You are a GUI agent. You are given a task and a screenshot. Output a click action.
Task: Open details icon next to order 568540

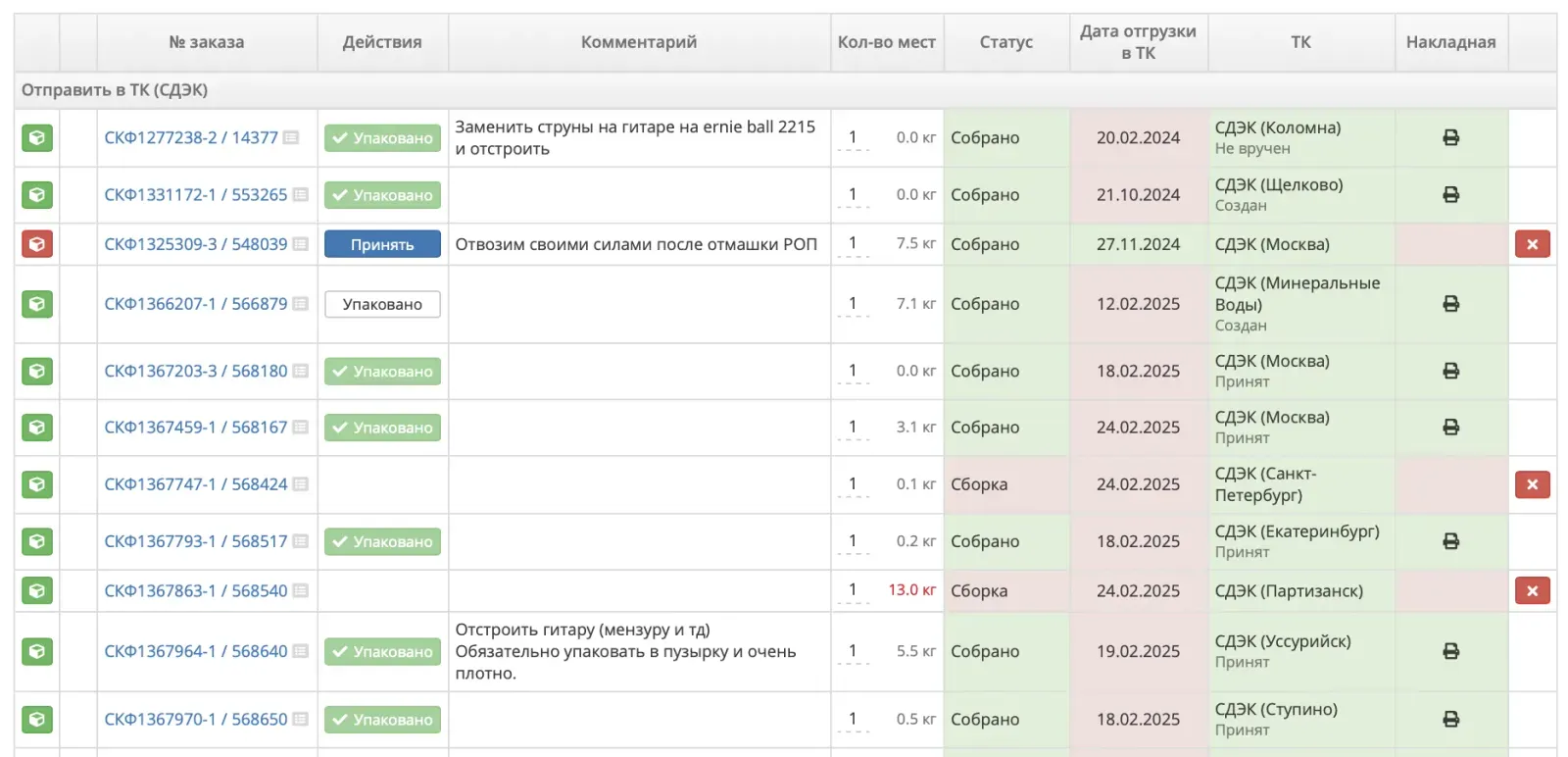(x=301, y=591)
